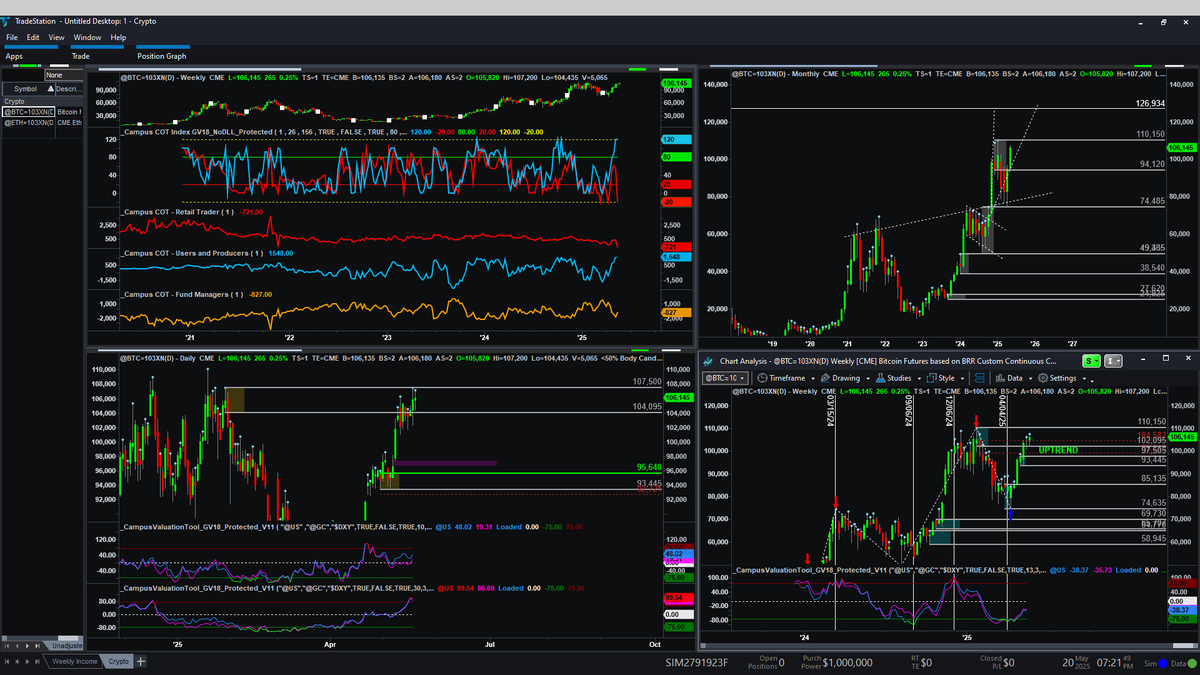Click the Data bar-chart icon

click(1000, 378)
